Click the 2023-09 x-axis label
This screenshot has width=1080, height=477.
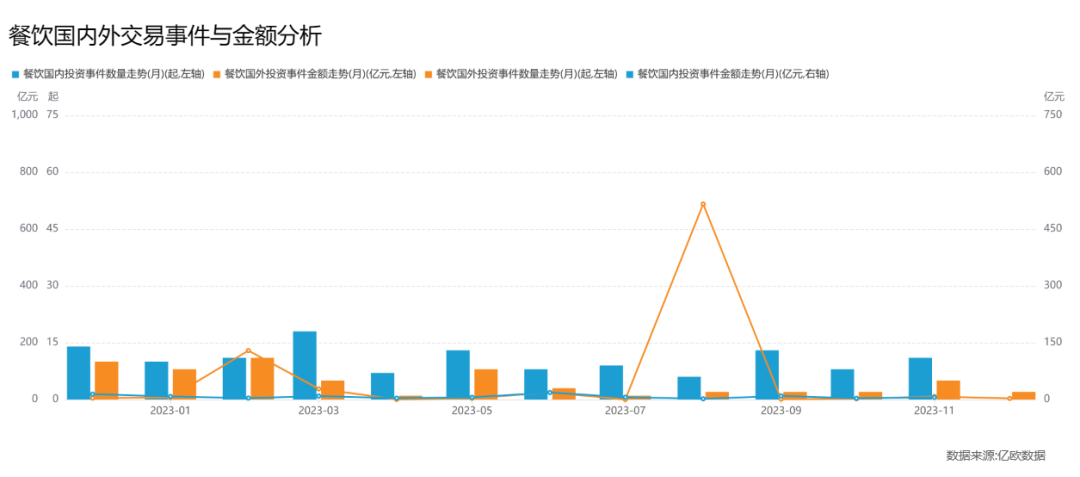coord(781,410)
